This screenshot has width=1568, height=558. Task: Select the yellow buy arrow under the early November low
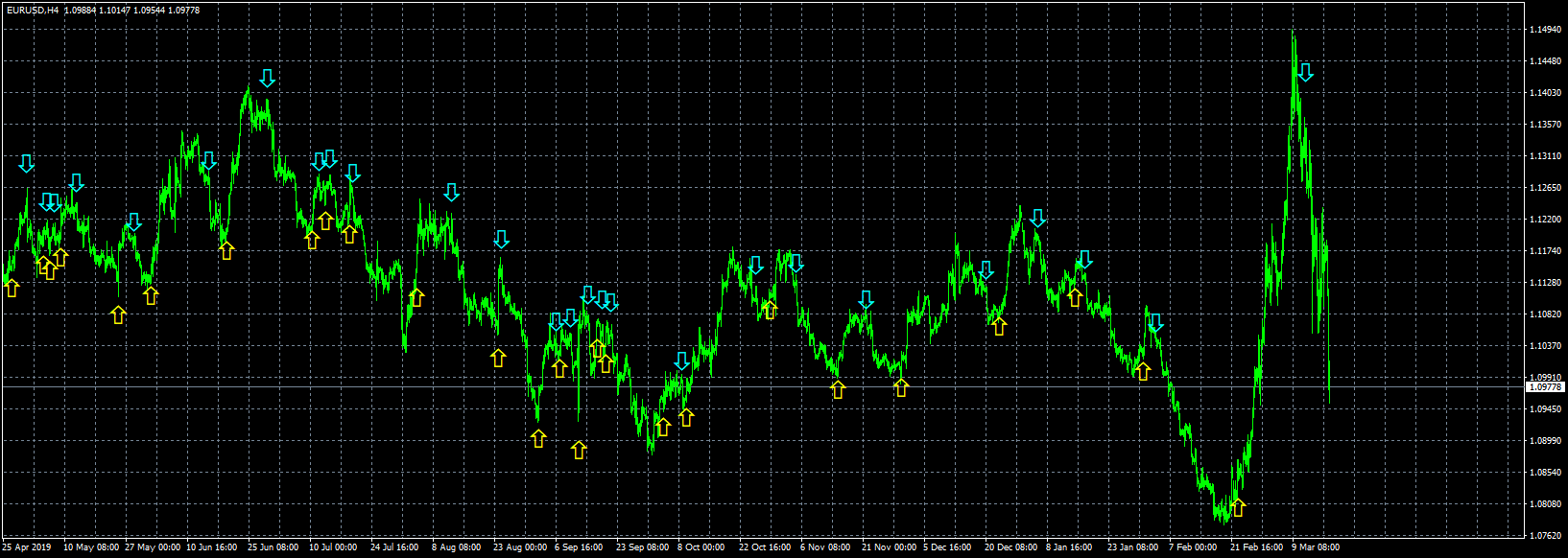click(x=838, y=389)
